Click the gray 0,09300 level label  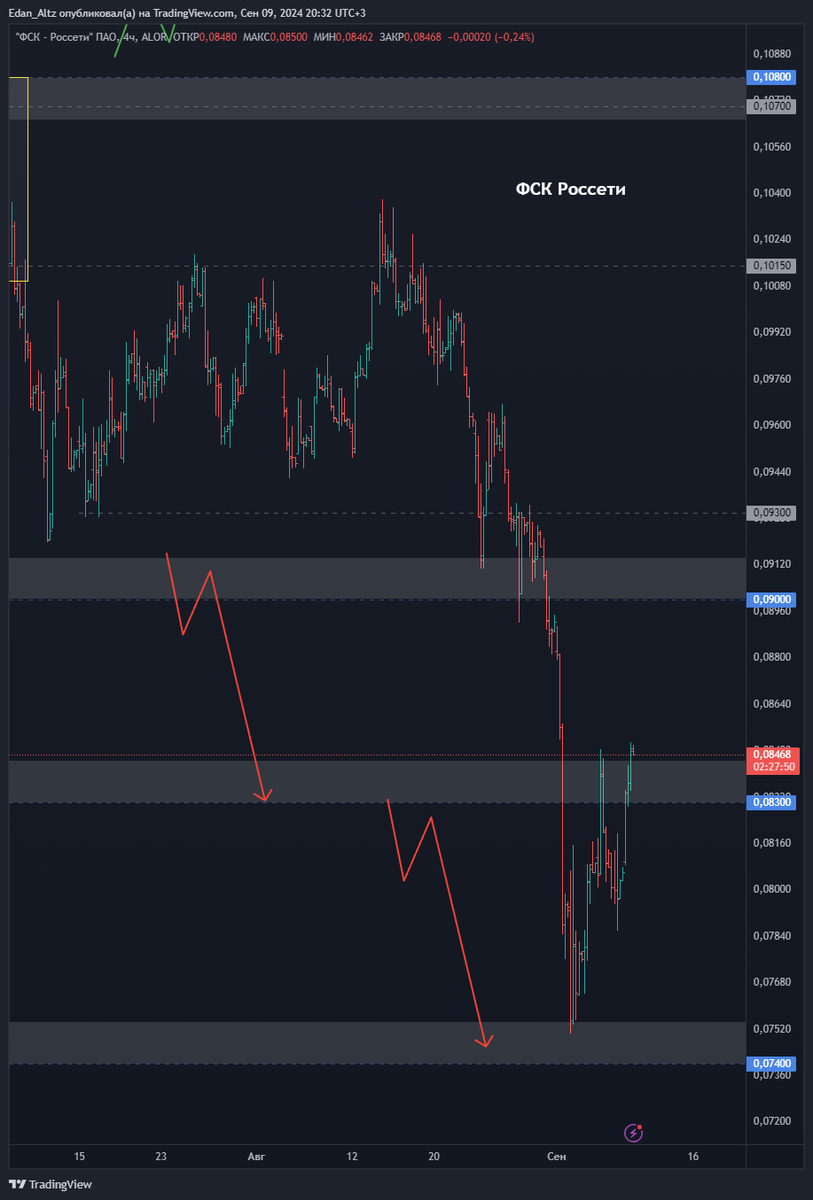pyautogui.click(x=771, y=513)
